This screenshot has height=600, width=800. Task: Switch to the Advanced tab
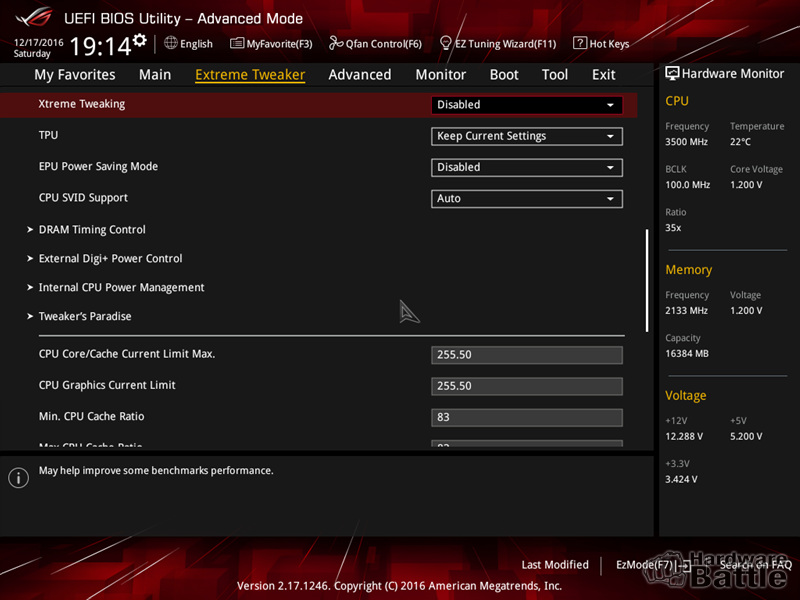click(x=360, y=75)
